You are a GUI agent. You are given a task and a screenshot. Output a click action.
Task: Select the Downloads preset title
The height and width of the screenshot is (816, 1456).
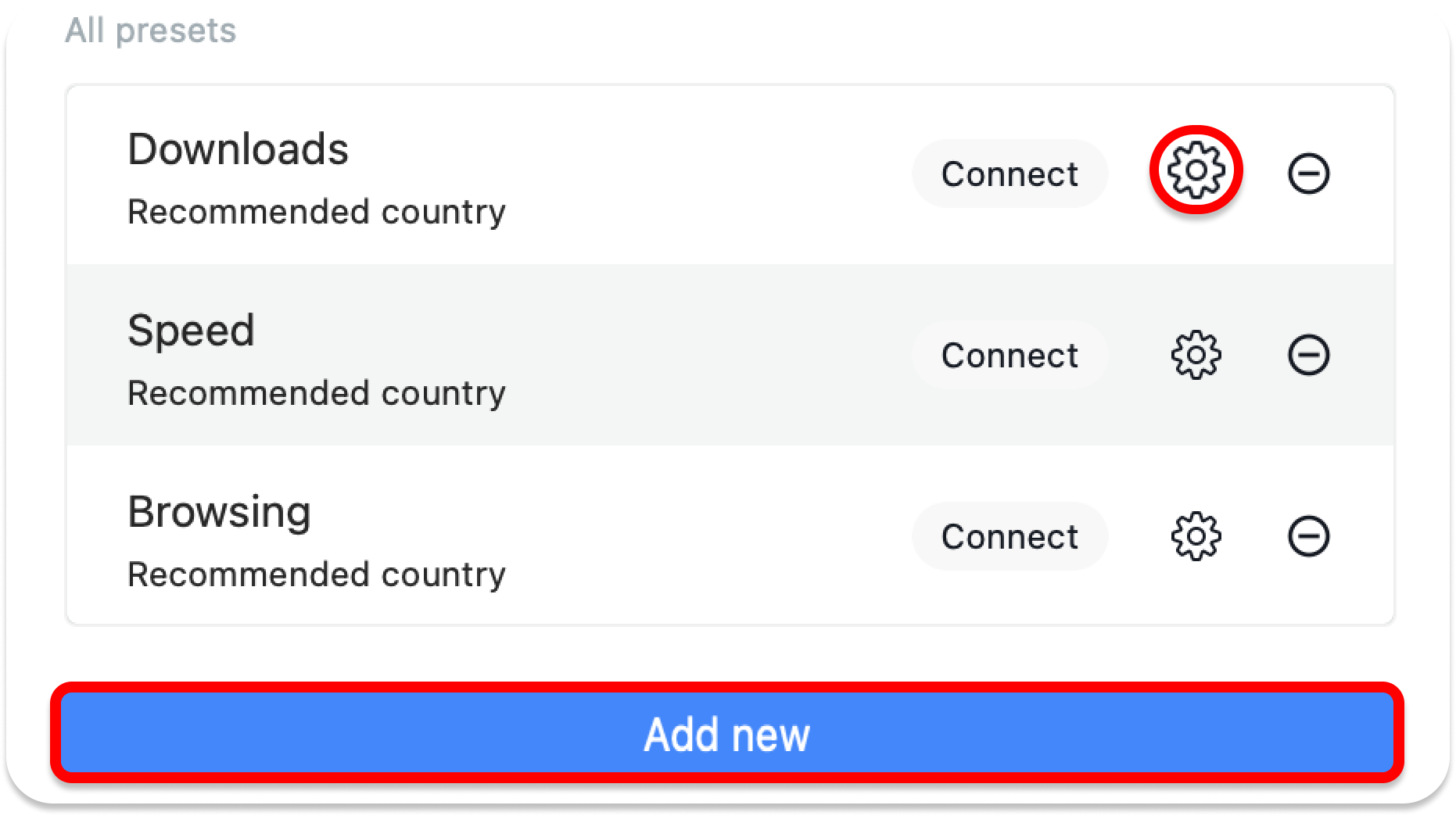pyautogui.click(x=238, y=149)
